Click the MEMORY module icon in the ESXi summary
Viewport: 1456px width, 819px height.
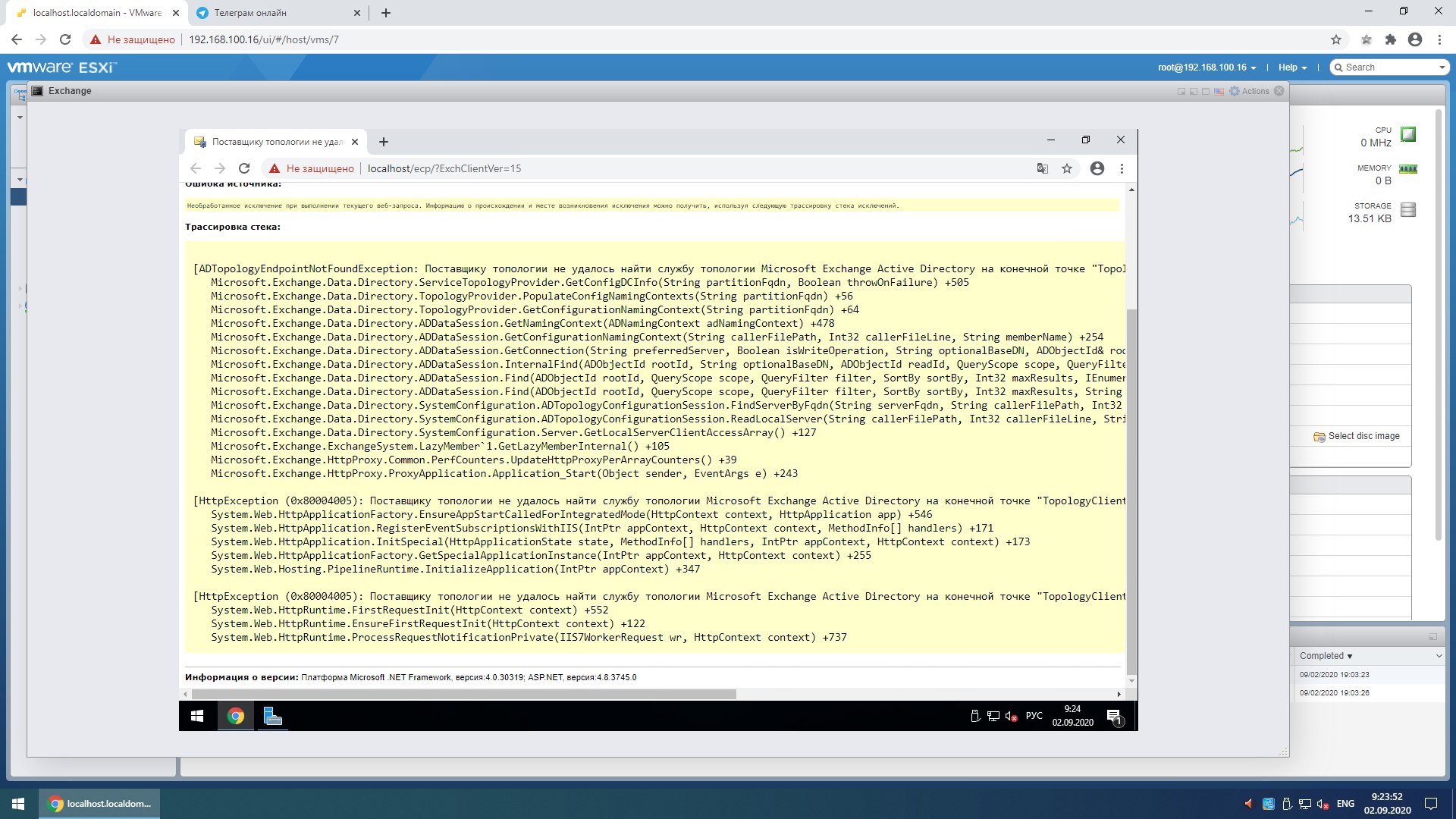pyautogui.click(x=1408, y=169)
